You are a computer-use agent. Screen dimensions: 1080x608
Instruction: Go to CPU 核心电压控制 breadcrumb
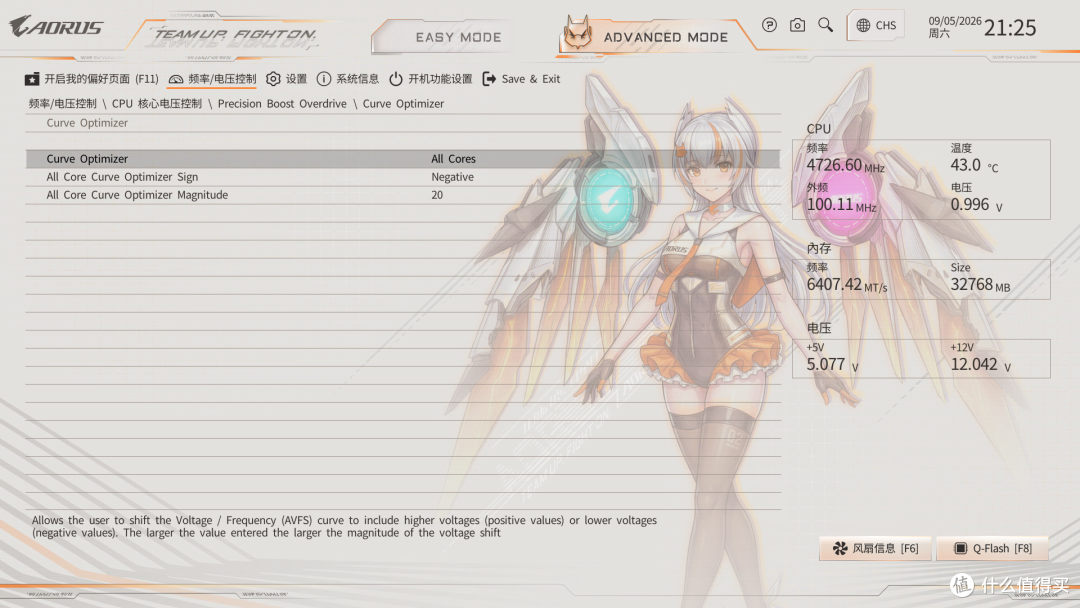(157, 104)
